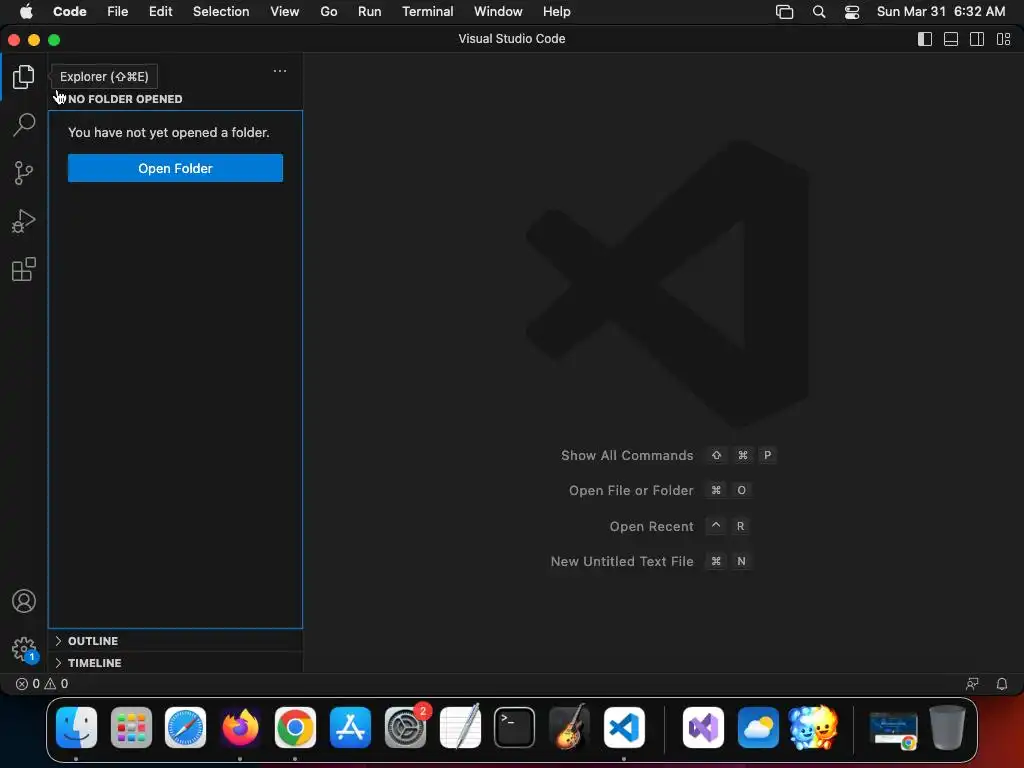The height and width of the screenshot is (768, 1024).
Task: Toggle primary side bar visibility
Action: coord(925,39)
